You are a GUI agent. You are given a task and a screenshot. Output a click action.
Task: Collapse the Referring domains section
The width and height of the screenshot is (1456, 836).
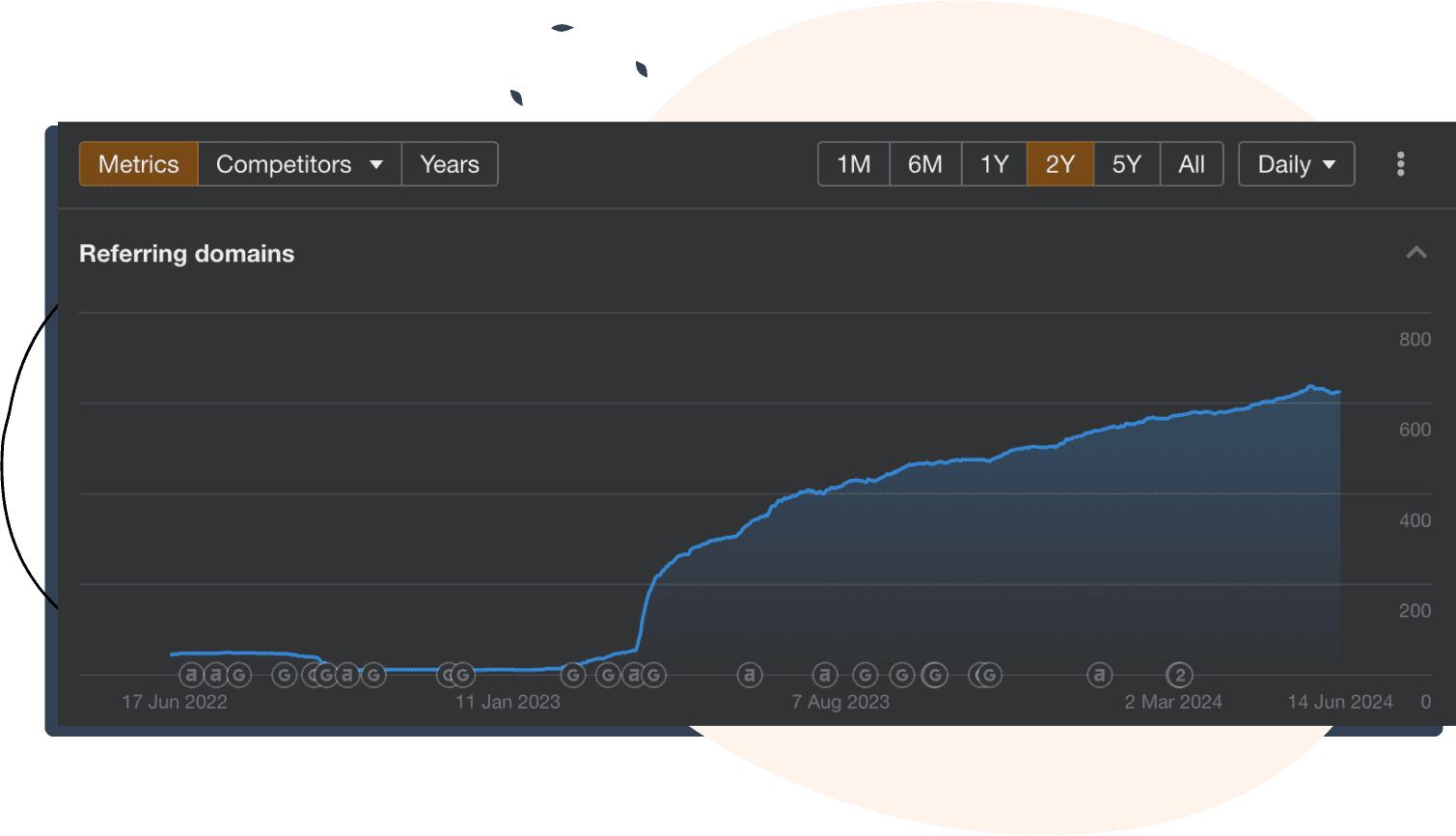[x=1415, y=253]
